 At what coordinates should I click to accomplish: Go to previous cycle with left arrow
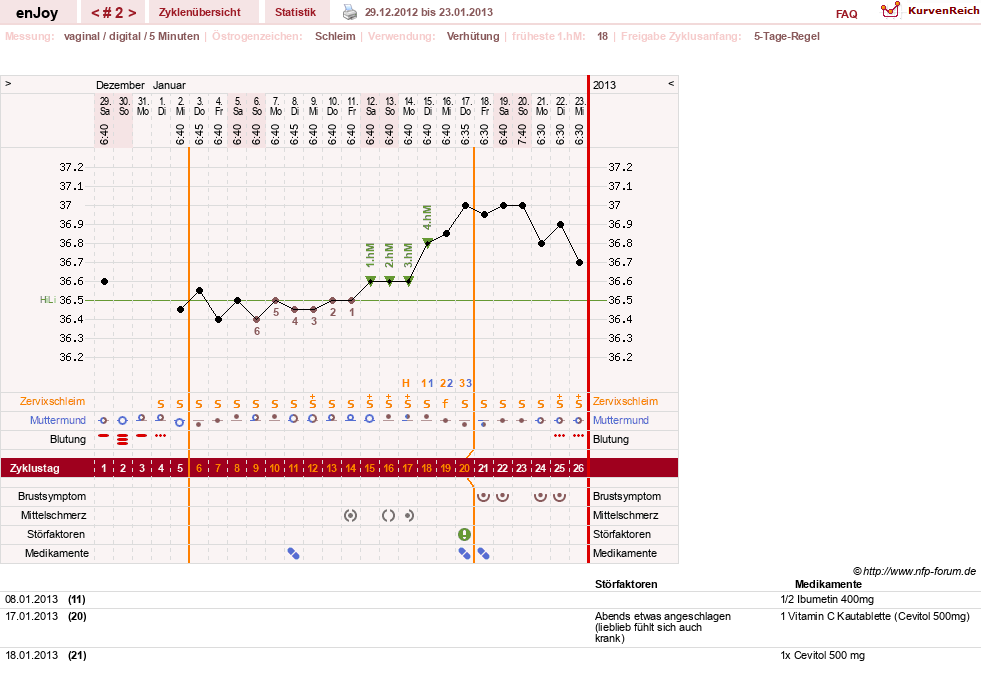pyautogui.click(x=96, y=13)
